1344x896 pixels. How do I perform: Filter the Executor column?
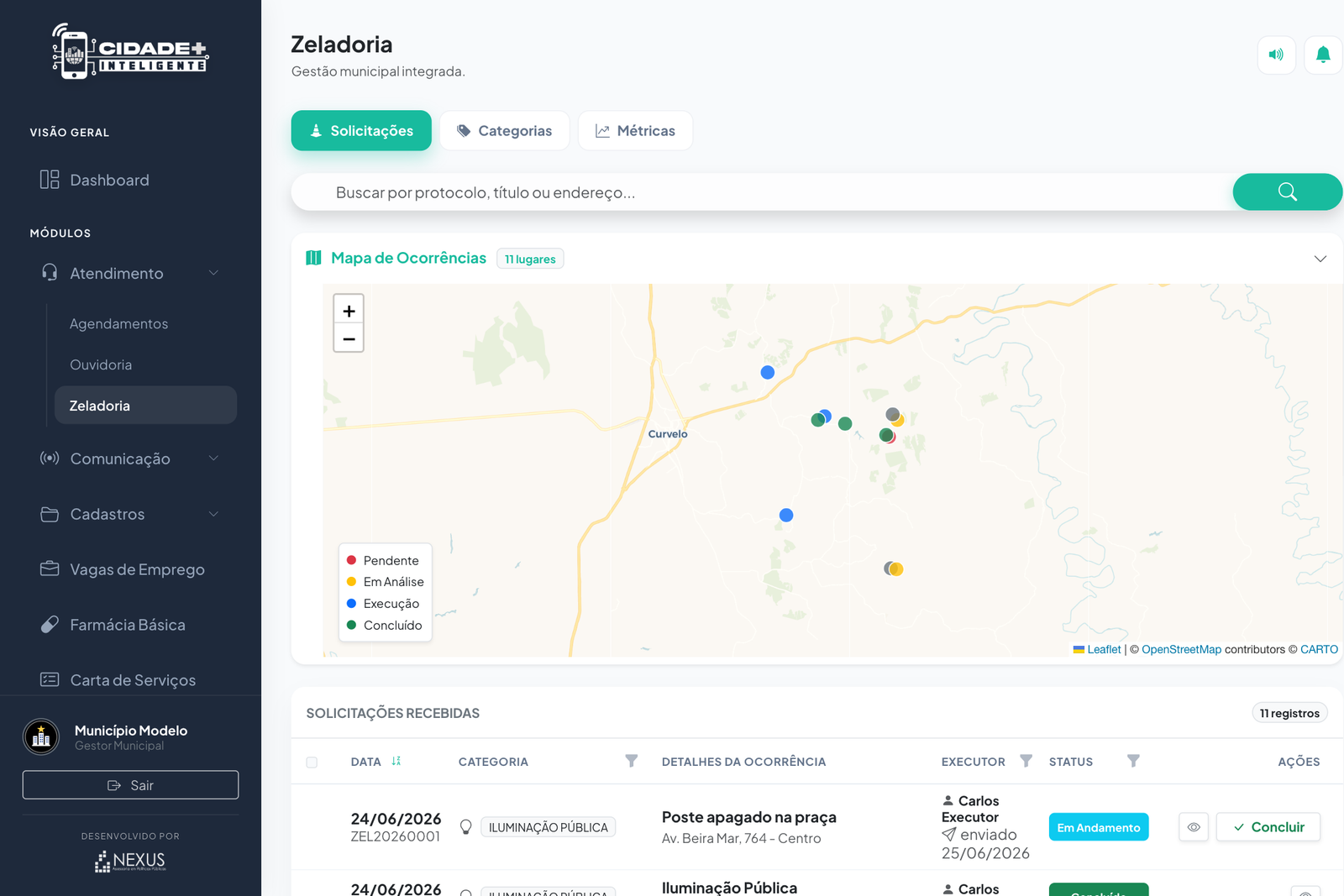[1026, 761]
